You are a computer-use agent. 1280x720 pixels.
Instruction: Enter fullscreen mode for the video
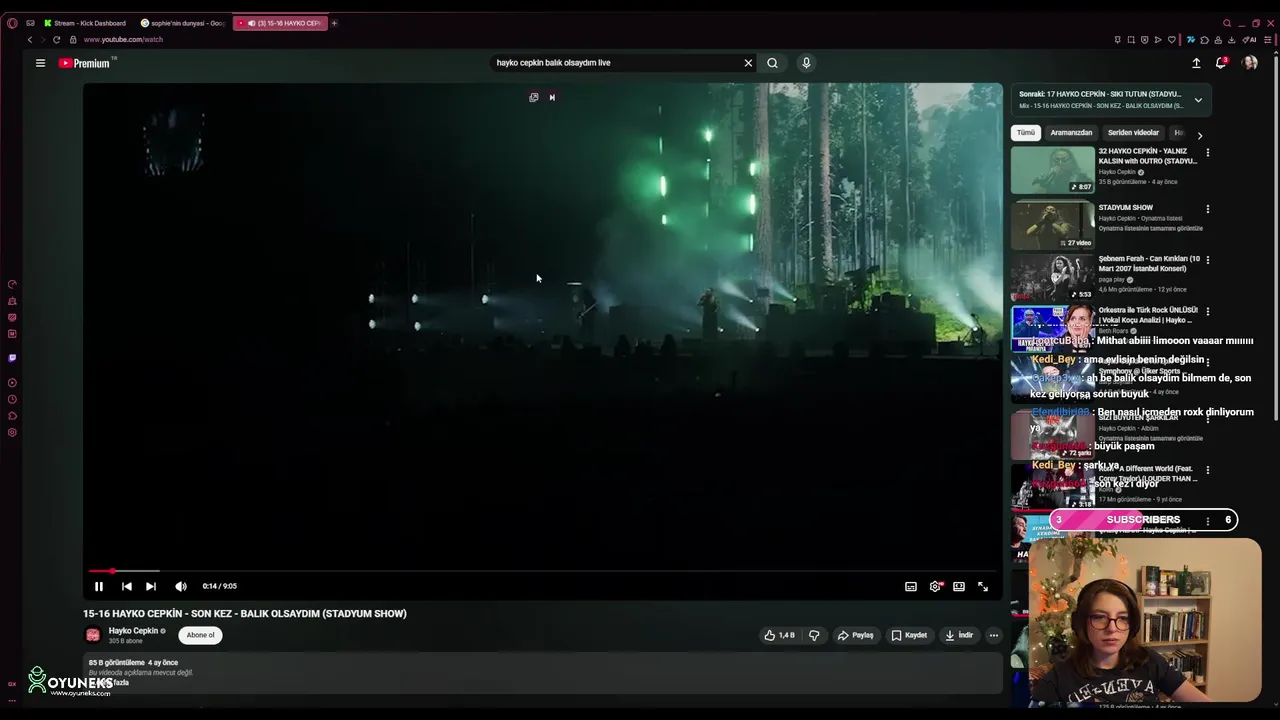pos(983,587)
